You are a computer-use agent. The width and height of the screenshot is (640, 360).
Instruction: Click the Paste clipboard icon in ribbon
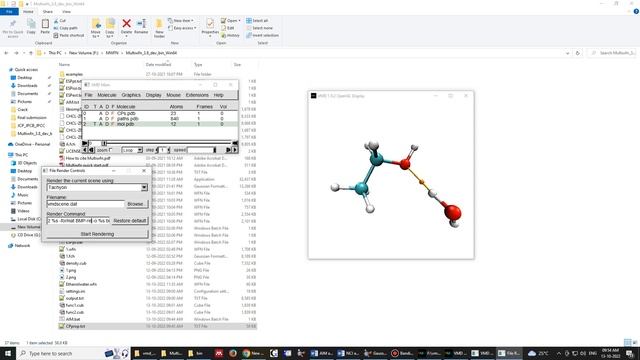(x=45, y=24)
